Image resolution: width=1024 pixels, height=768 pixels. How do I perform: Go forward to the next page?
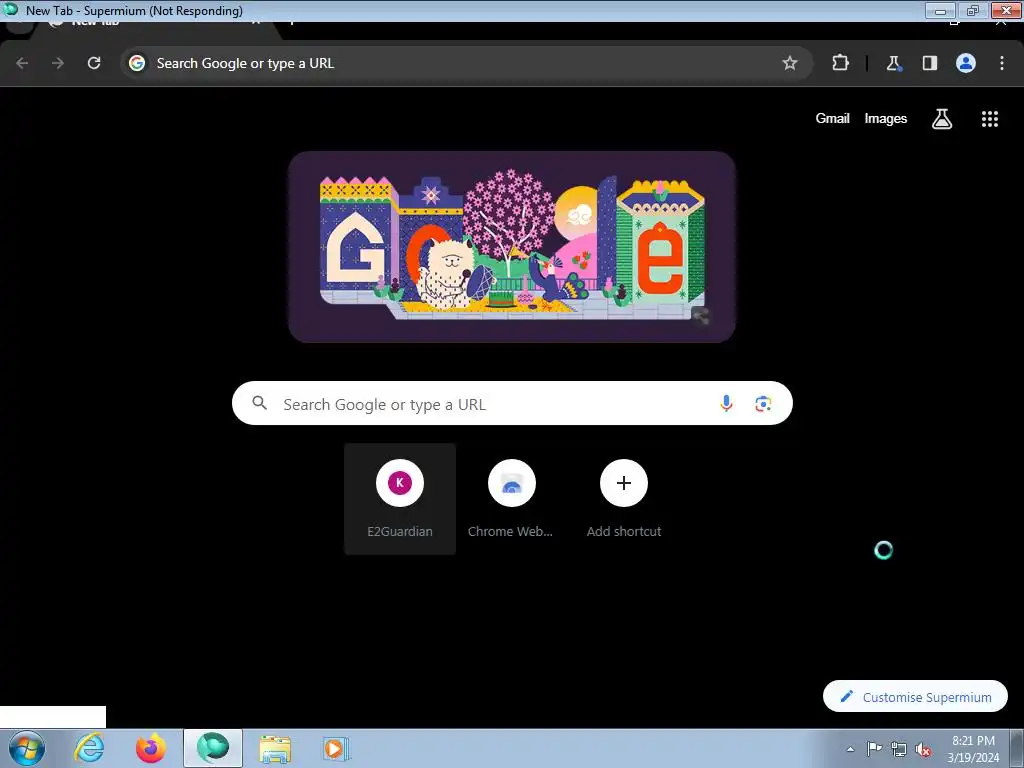(x=58, y=63)
